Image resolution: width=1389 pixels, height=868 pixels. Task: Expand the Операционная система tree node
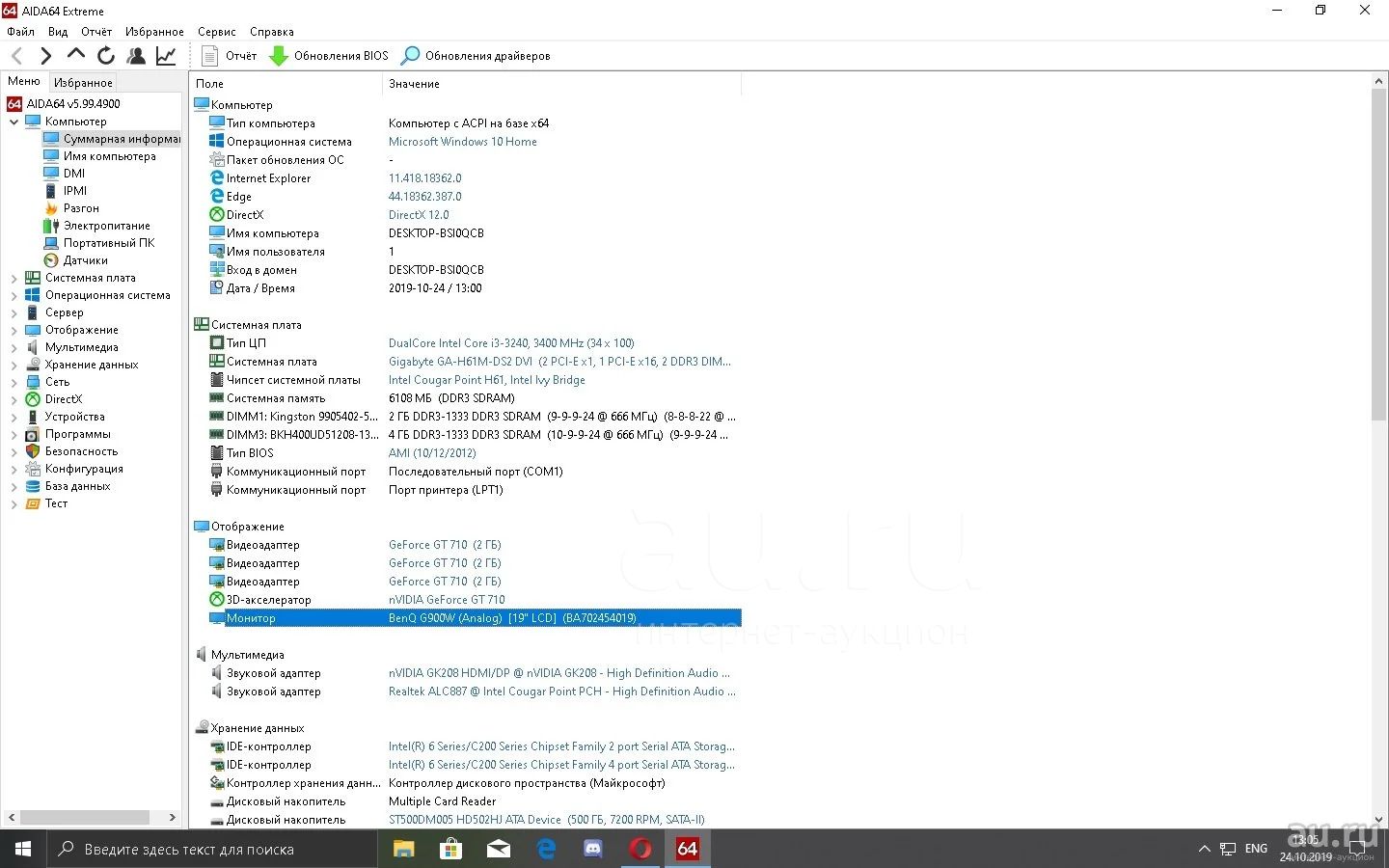[14, 295]
